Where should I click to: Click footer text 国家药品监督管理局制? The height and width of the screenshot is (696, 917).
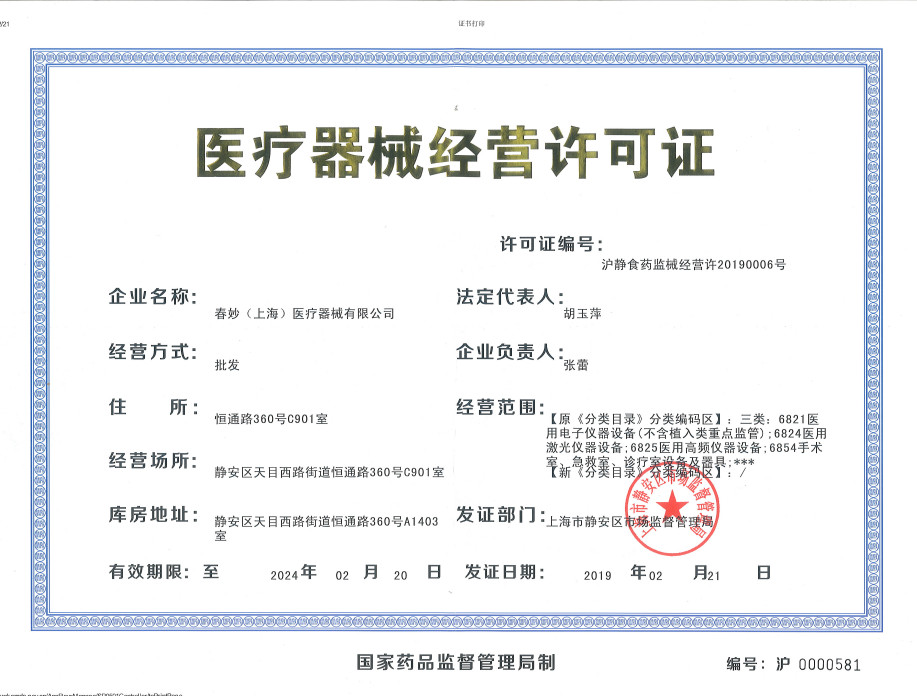[456, 662]
